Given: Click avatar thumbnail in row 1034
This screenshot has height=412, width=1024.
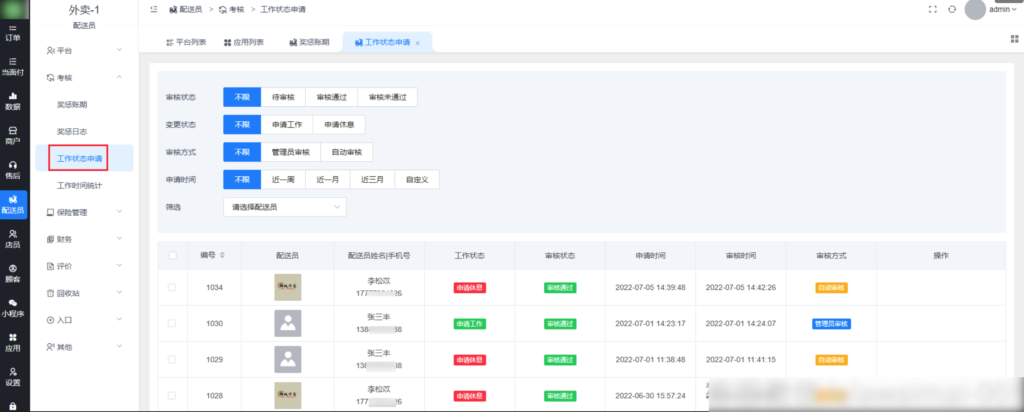Looking at the screenshot, I should [x=287, y=287].
